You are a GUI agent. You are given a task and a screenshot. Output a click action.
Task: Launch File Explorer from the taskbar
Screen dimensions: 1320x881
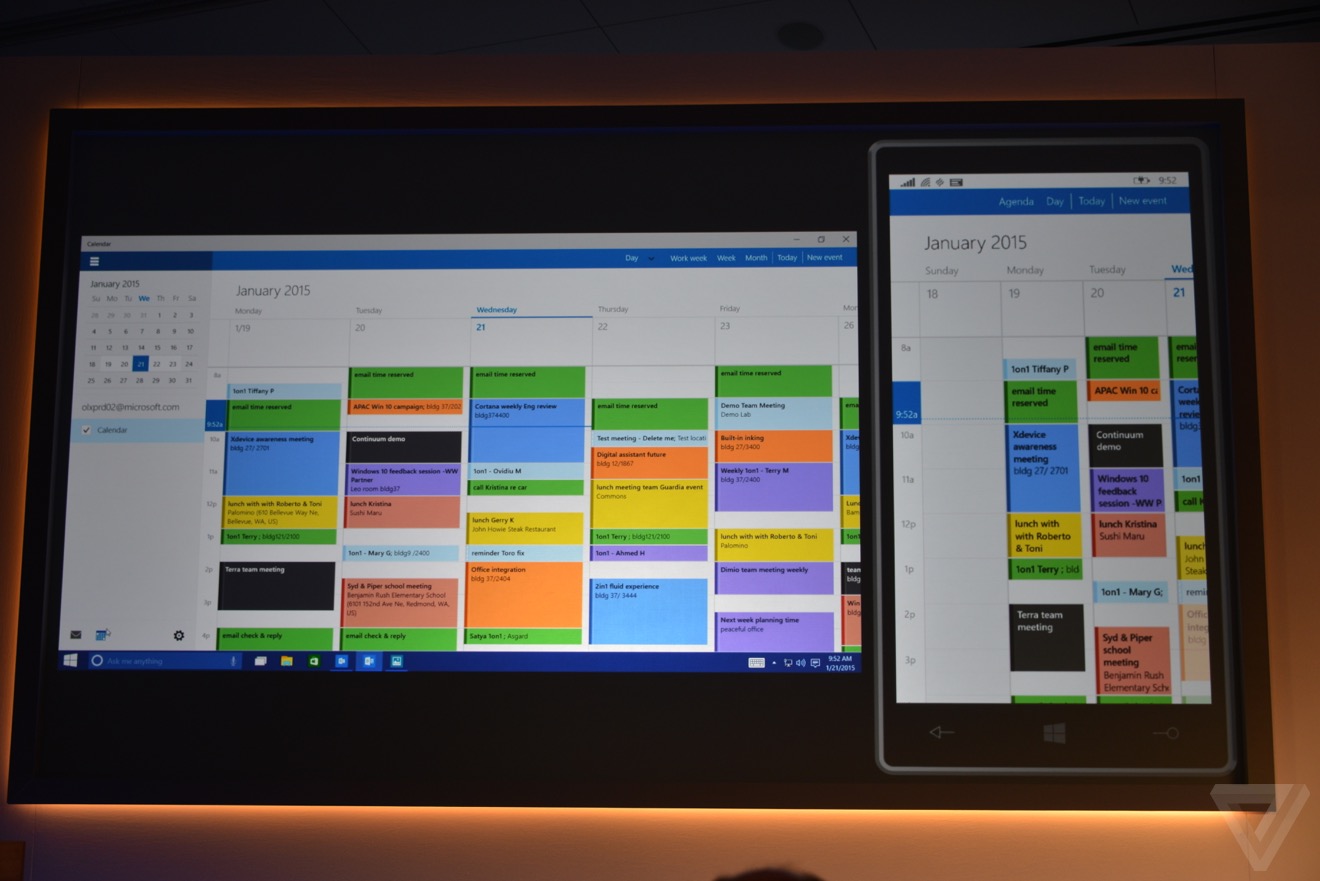click(286, 661)
